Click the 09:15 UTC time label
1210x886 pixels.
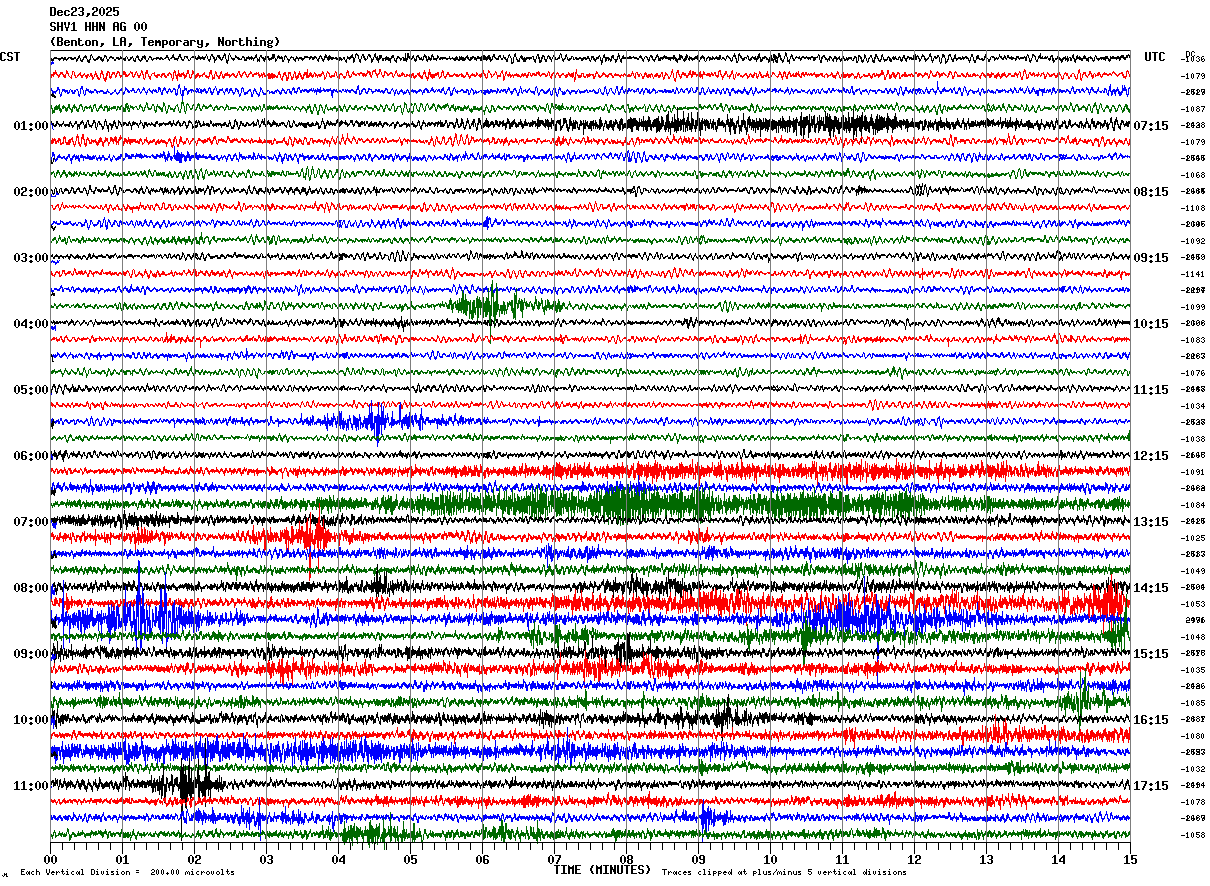pos(1152,258)
